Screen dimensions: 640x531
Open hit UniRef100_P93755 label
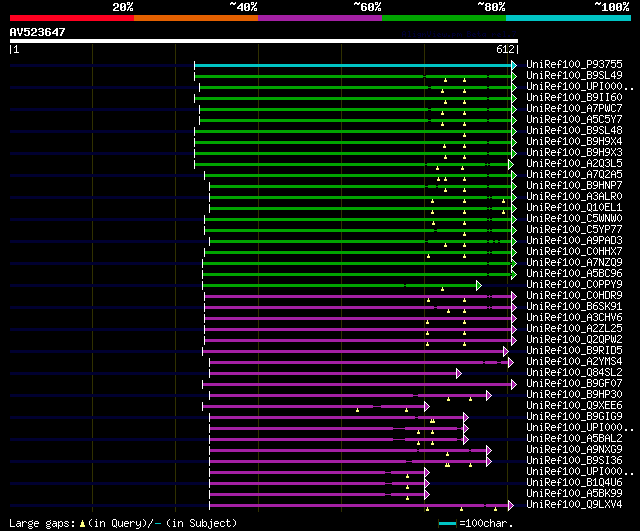pyautogui.click(x=574, y=64)
